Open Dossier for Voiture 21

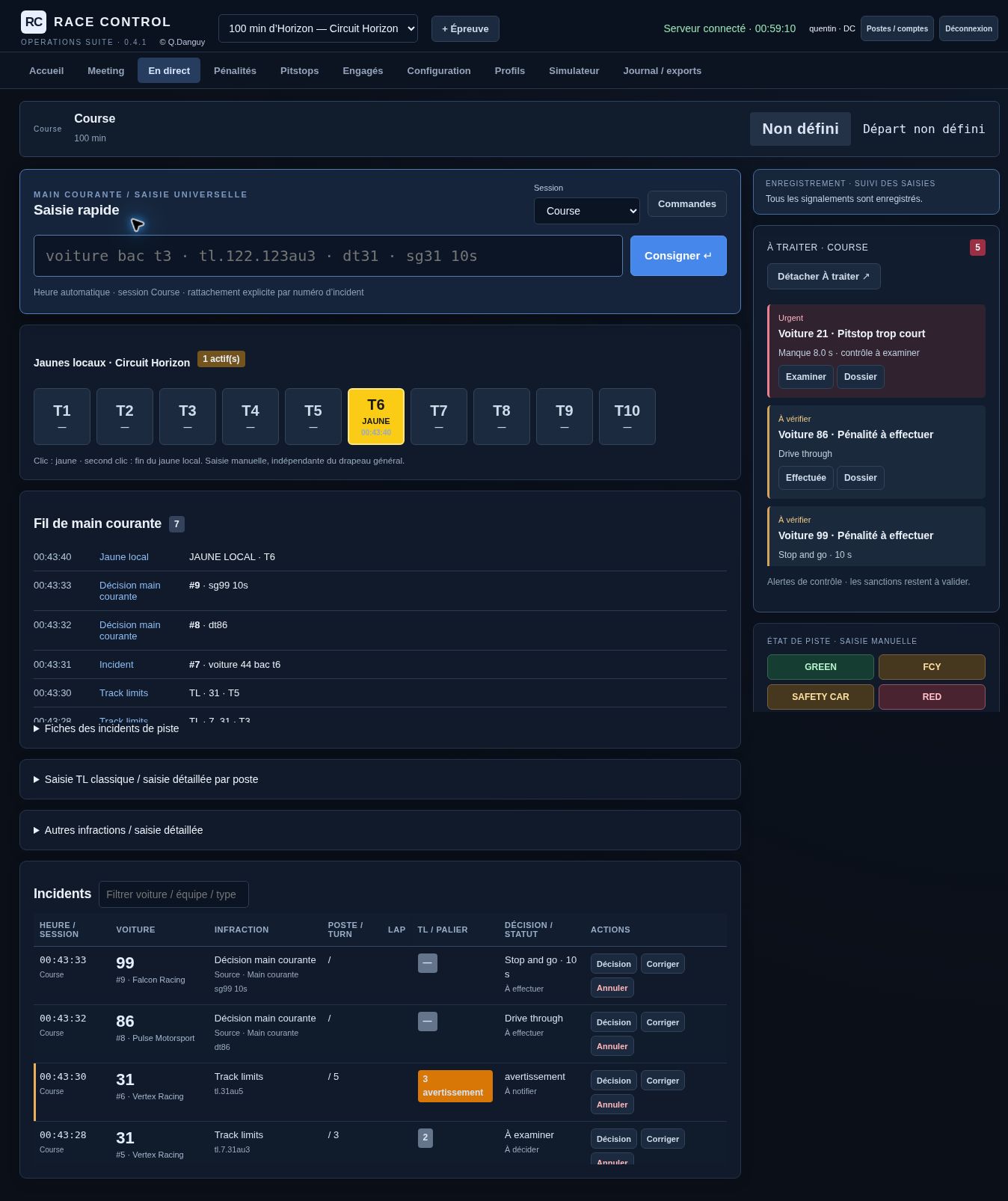pos(860,377)
